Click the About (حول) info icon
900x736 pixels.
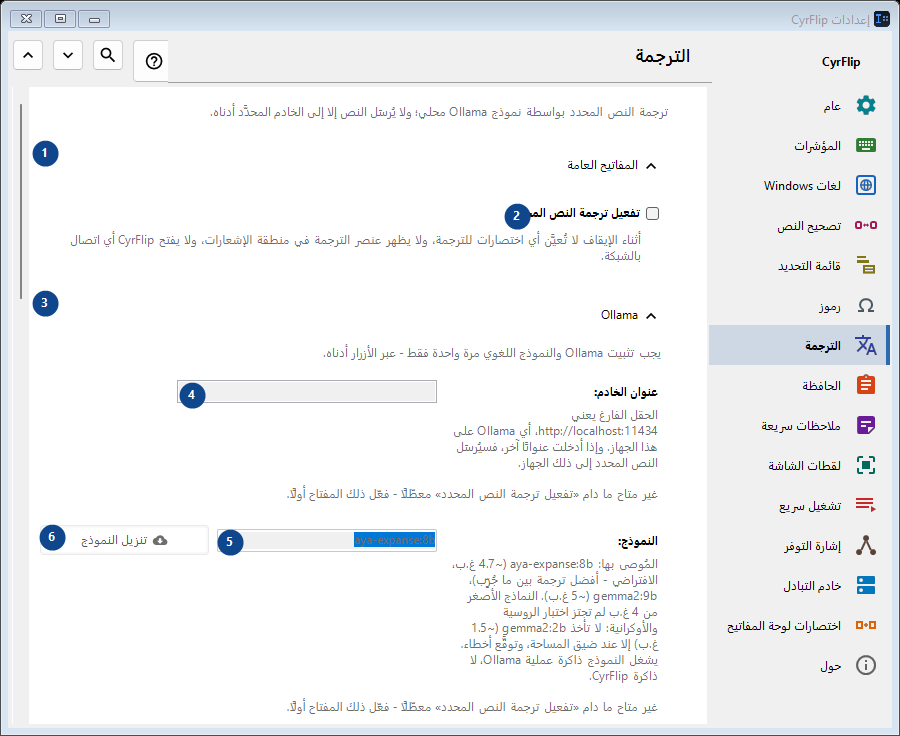866,665
